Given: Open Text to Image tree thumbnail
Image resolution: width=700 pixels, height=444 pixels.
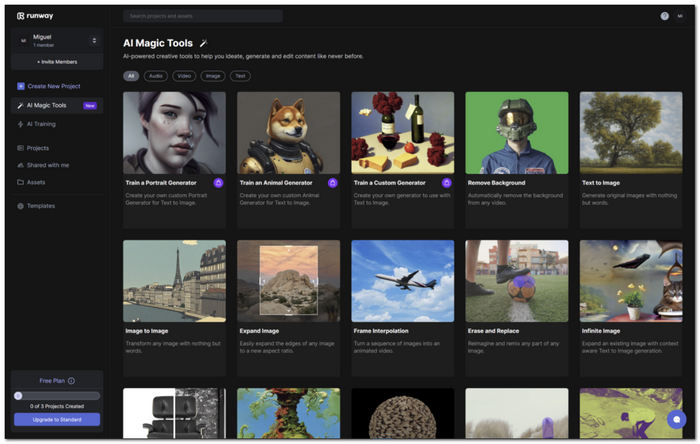Looking at the screenshot, I should (631, 133).
